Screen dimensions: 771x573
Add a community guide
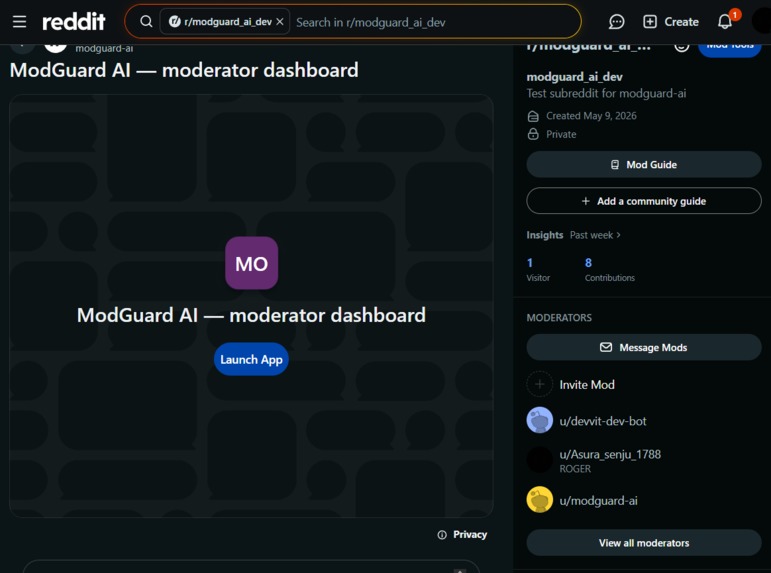click(644, 201)
